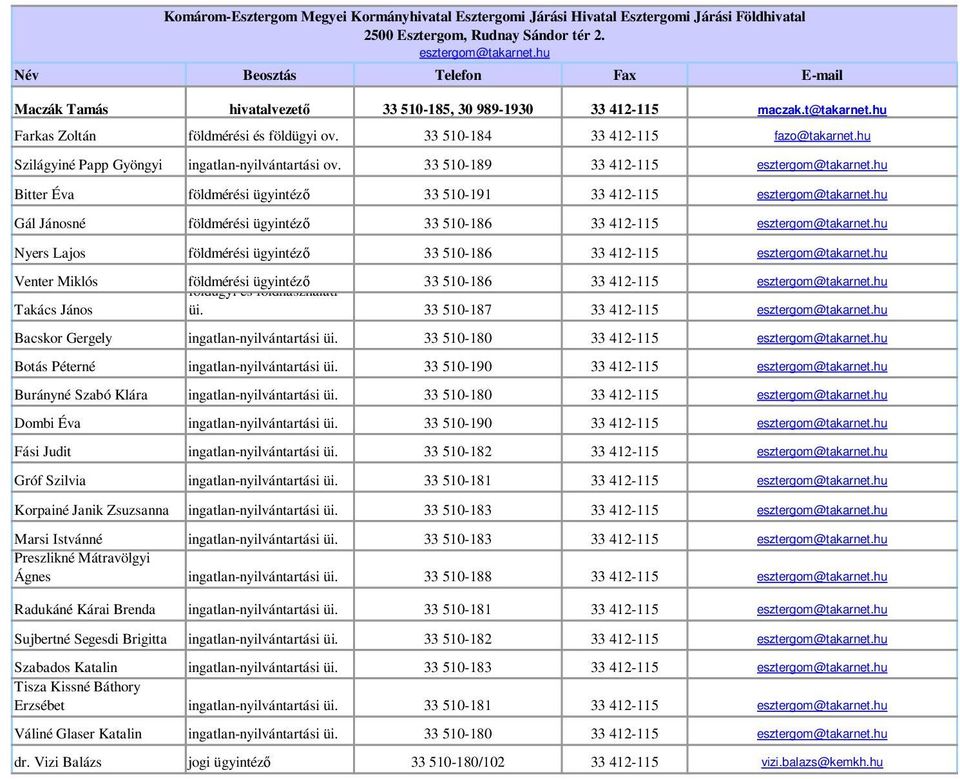Click the email link in Váliné Glaser Katalin's row

822,734
